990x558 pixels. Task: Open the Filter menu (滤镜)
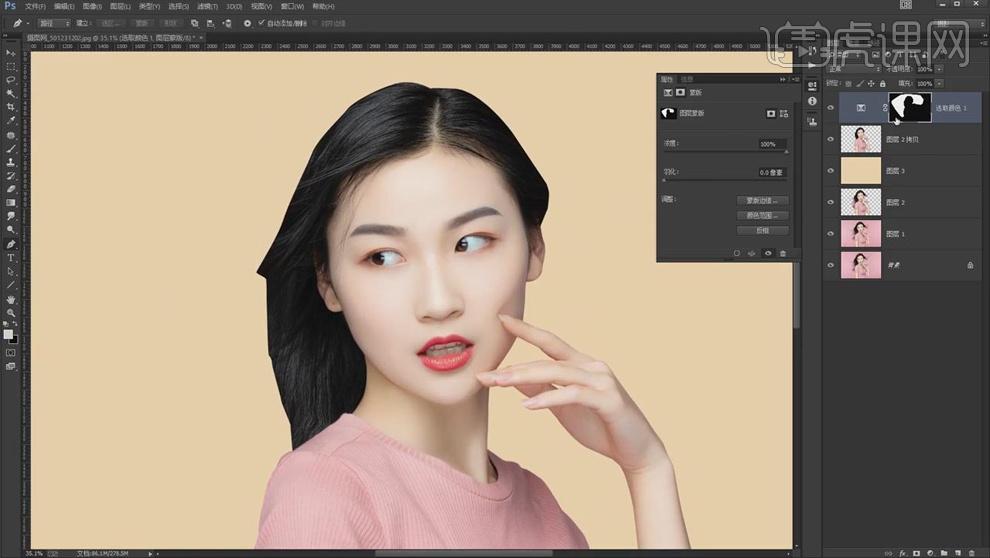pos(207,6)
